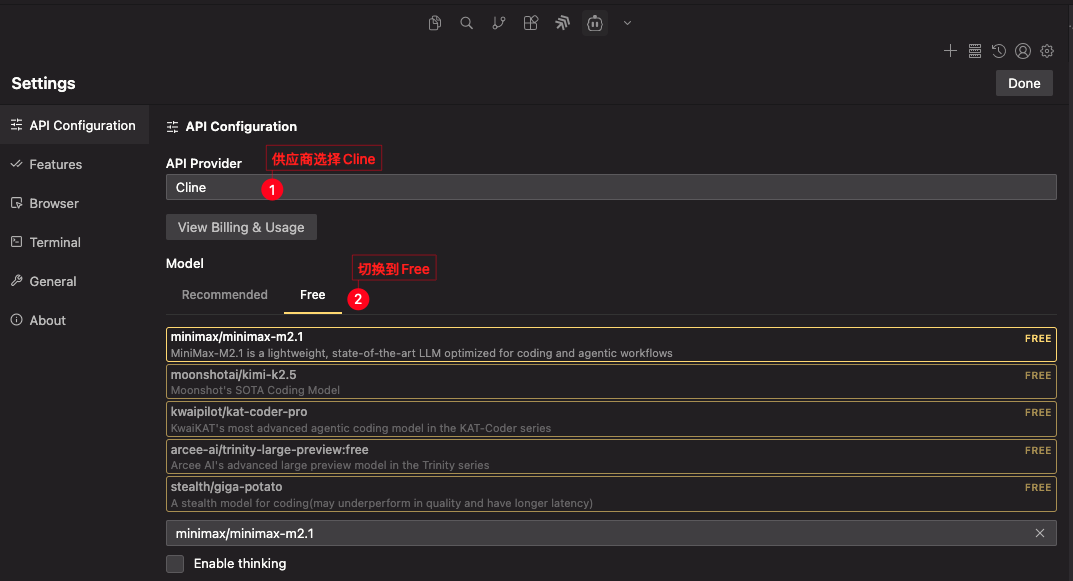Expand additional views chevron in top bar
This screenshot has height=581, width=1073.
point(627,23)
